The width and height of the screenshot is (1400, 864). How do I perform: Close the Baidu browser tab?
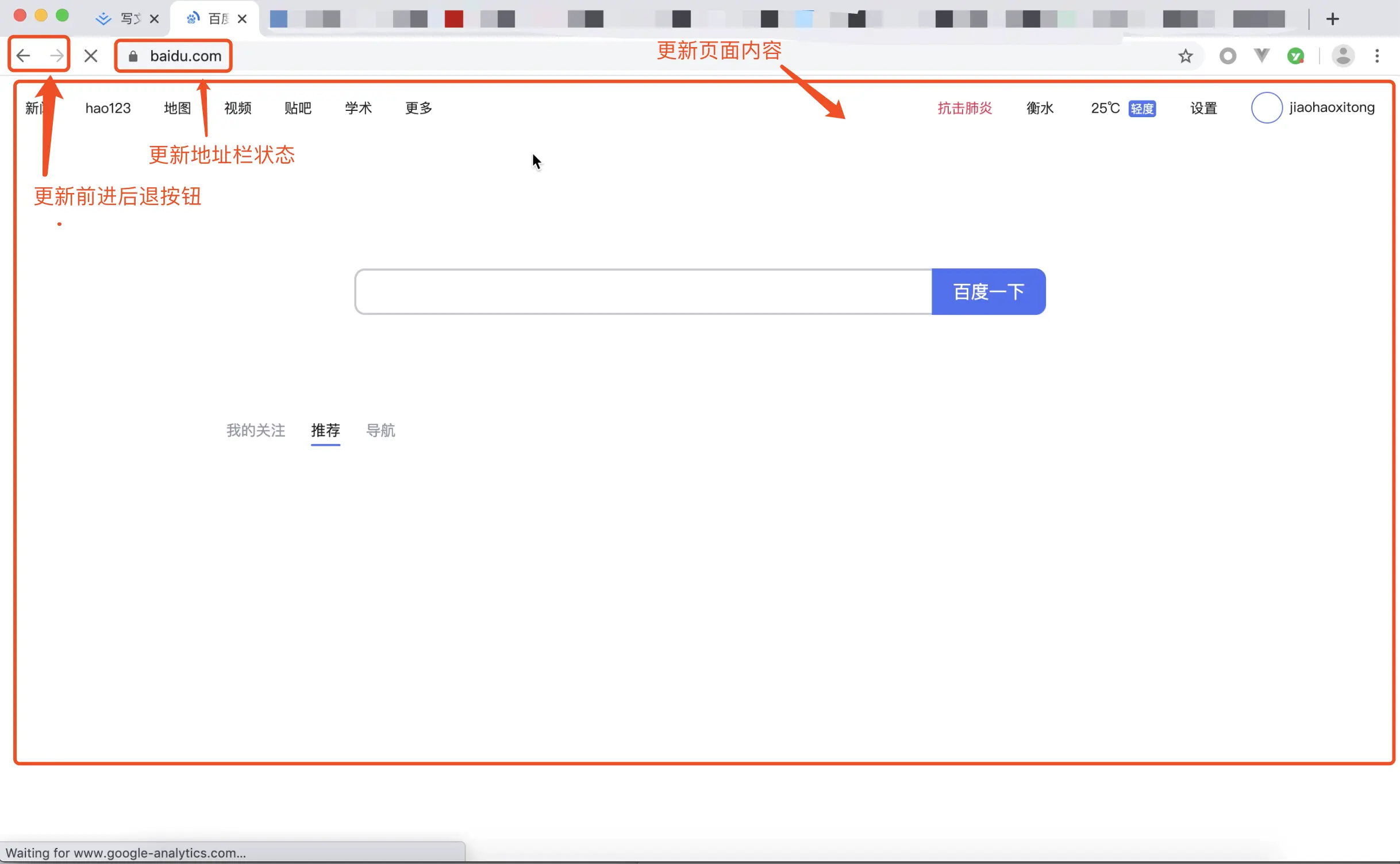point(243,19)
